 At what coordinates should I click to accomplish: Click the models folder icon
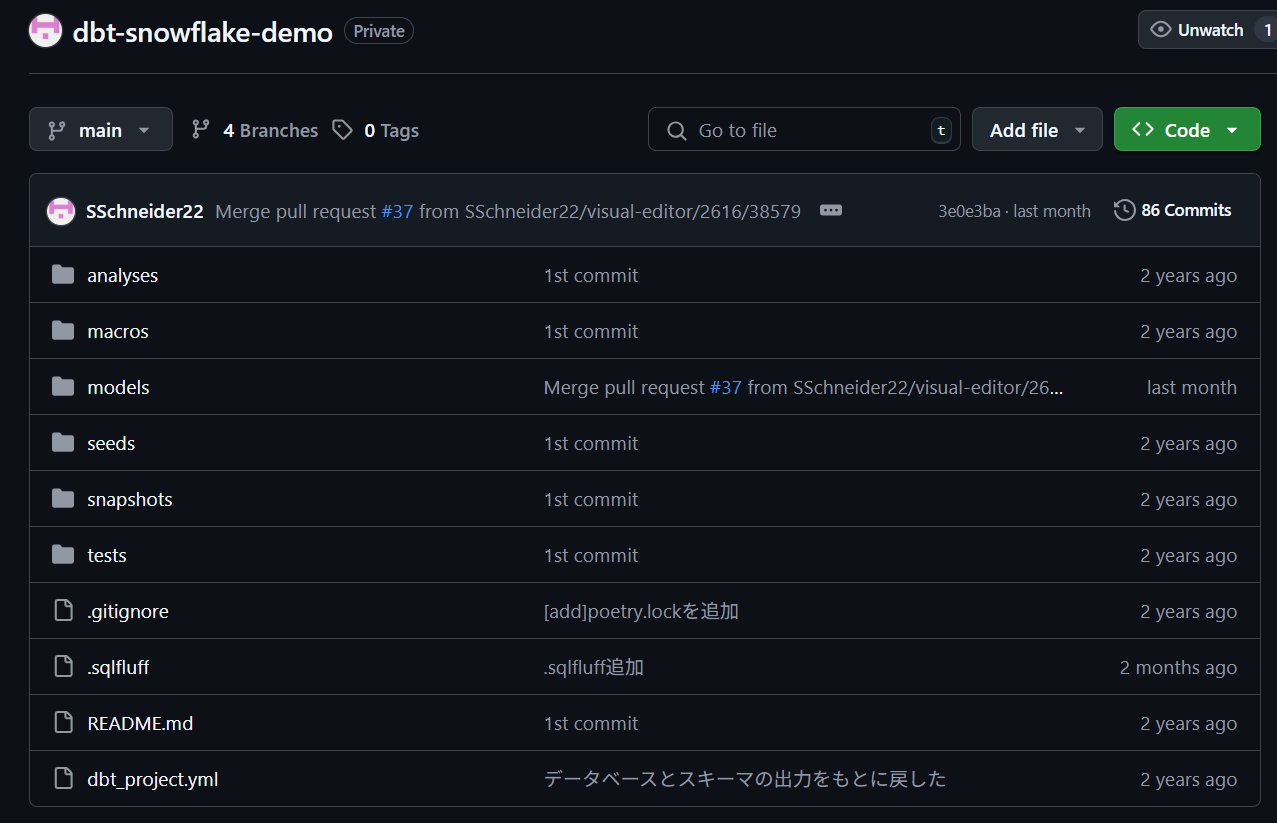[63, 387]
